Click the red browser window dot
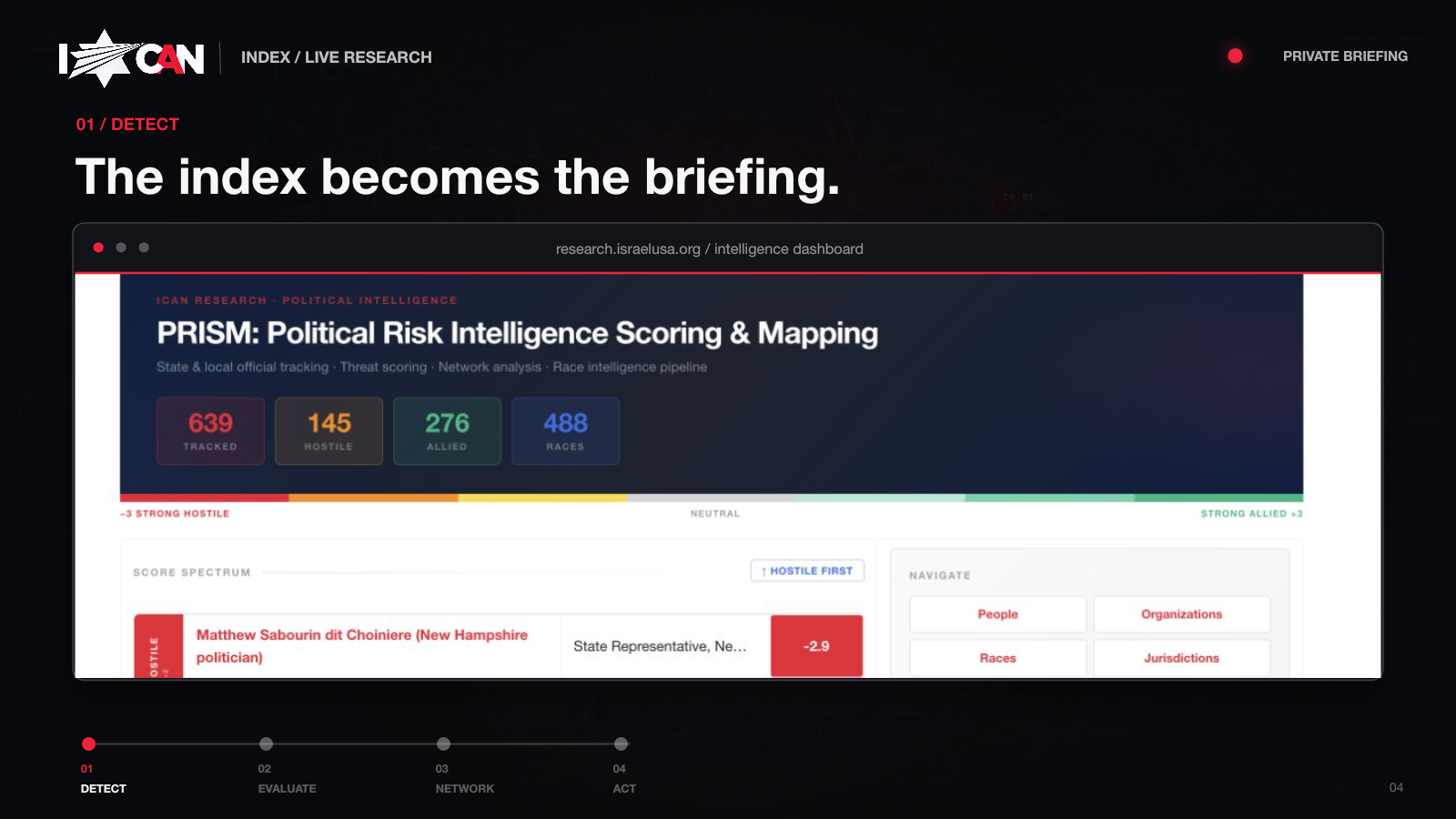The image size is (1456, 819). coord(98,248)
